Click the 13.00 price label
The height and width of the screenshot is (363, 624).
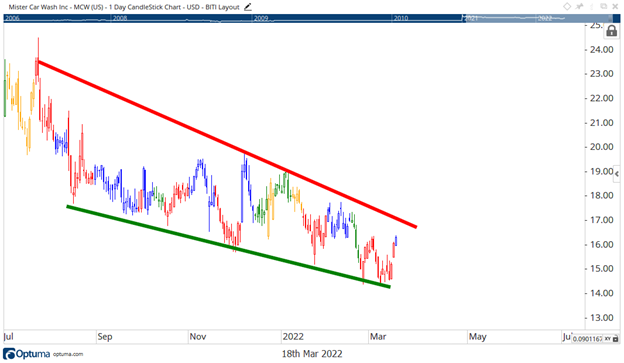[601, 318]
